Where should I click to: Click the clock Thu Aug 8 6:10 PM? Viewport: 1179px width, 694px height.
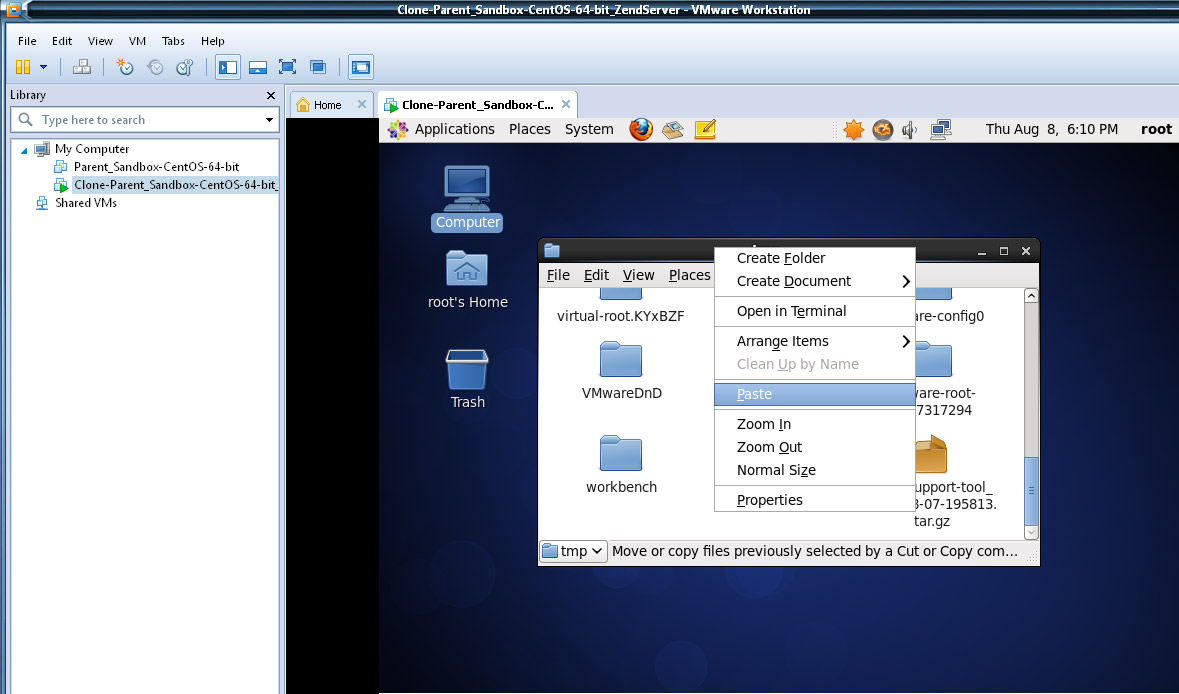[1051, 129]
